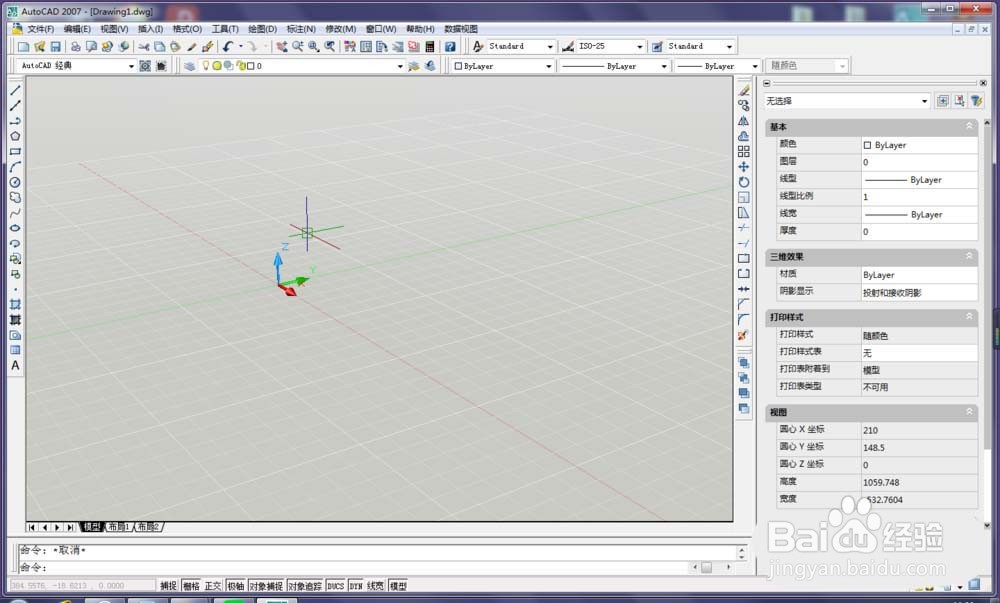Open the AutoCAD 经典 workspace dropdown
This screenshot has width=1000, height=603.
pyautogui.click(x=131, y=66)
